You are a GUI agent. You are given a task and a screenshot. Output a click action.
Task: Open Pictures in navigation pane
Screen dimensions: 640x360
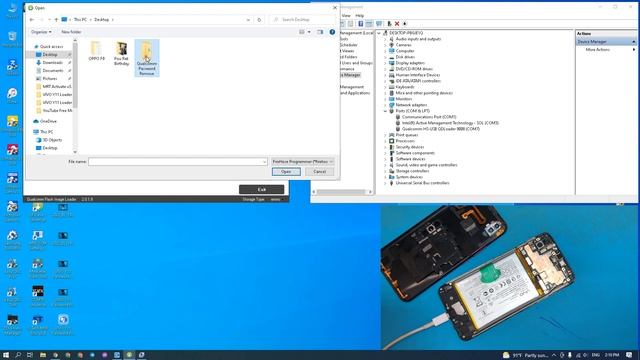pos(50,78)
